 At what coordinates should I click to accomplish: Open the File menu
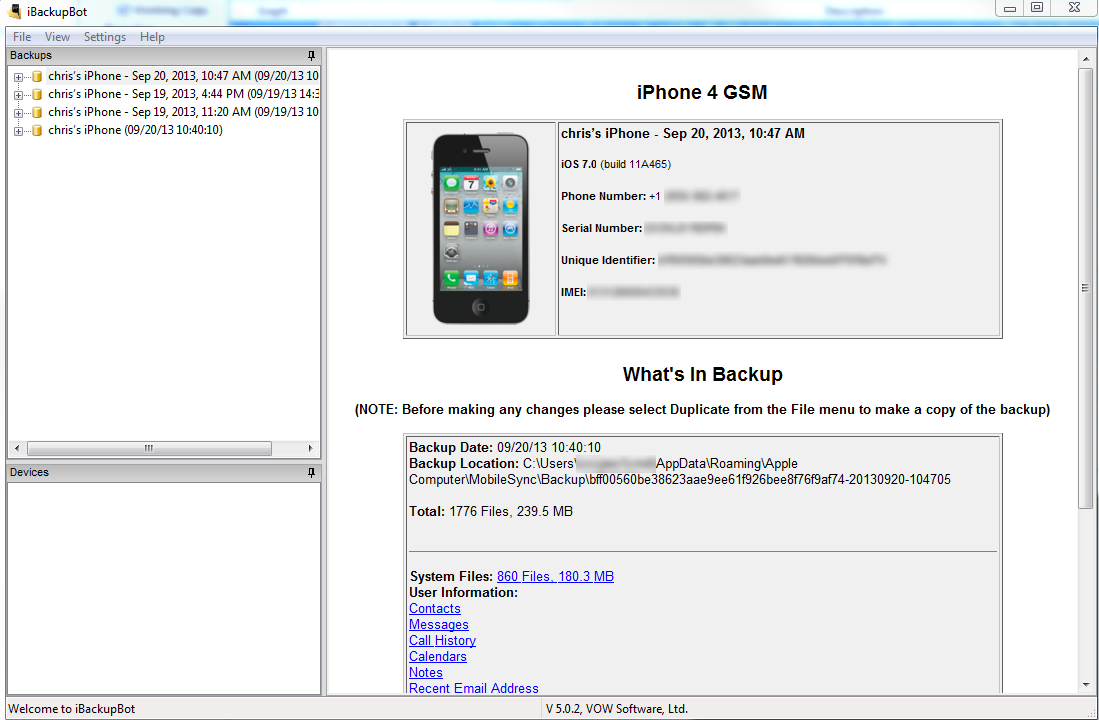click(x=22, y=37)
